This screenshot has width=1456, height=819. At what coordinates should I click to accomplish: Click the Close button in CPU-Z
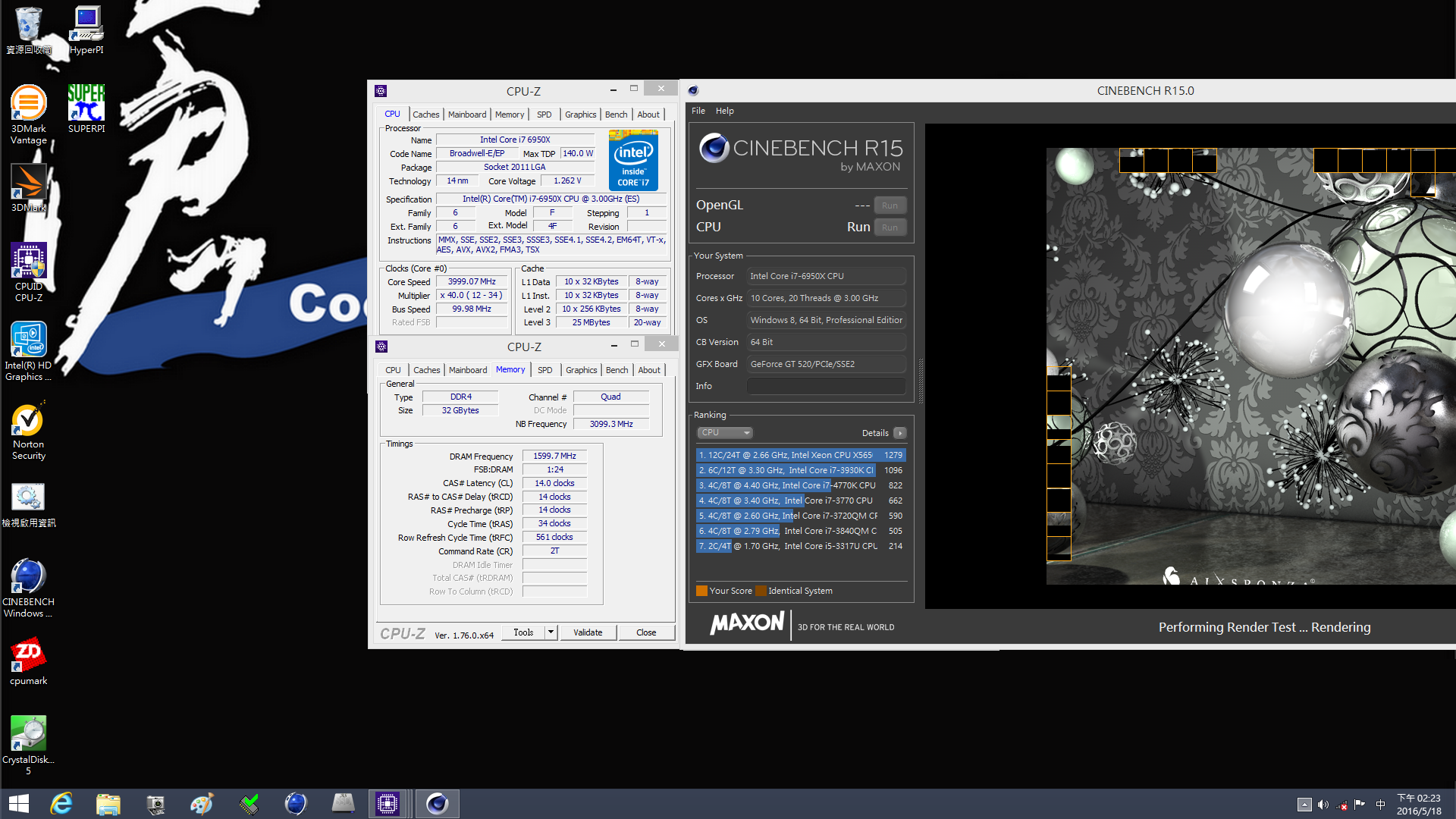point(647,632)
